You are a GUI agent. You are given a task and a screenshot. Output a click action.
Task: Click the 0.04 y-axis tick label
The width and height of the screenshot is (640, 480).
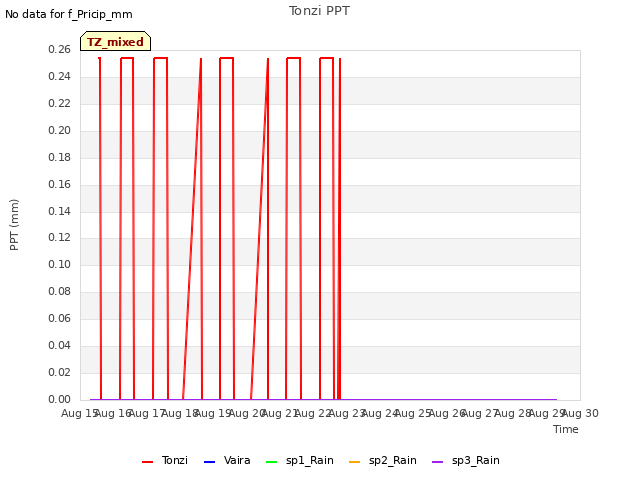60,345
